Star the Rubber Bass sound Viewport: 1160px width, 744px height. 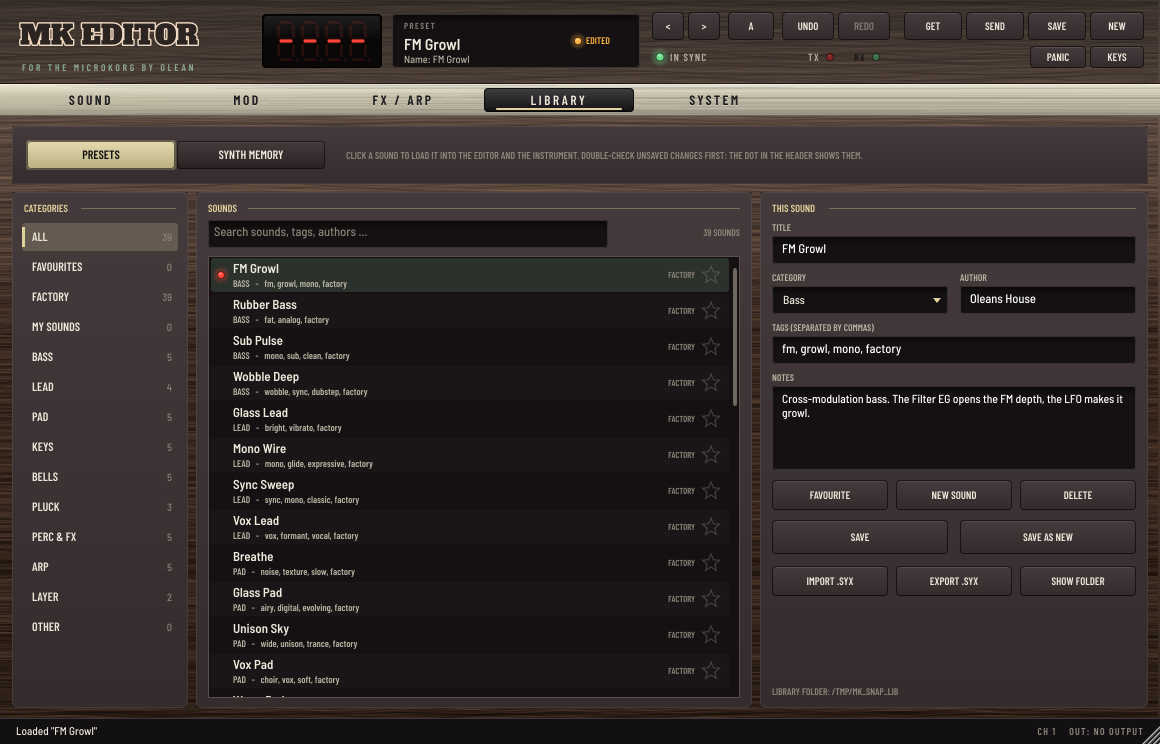[710, 311]
